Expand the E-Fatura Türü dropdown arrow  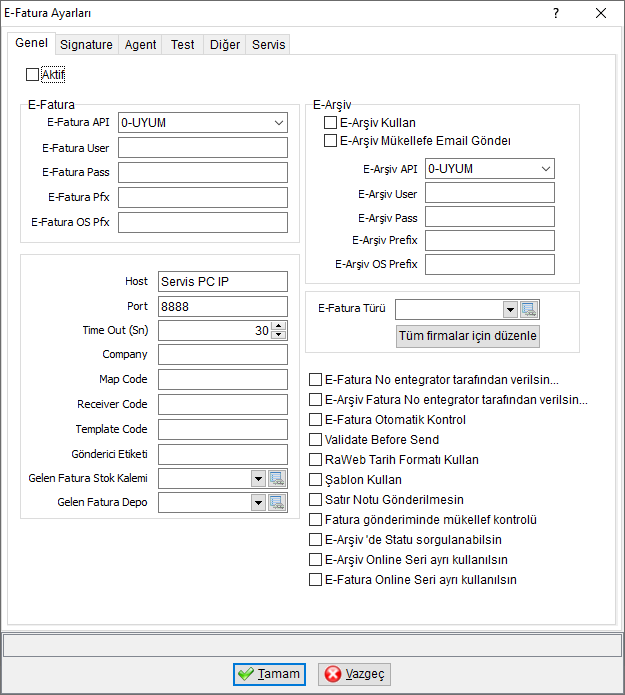pyautogui.click(x=510, y=309)
